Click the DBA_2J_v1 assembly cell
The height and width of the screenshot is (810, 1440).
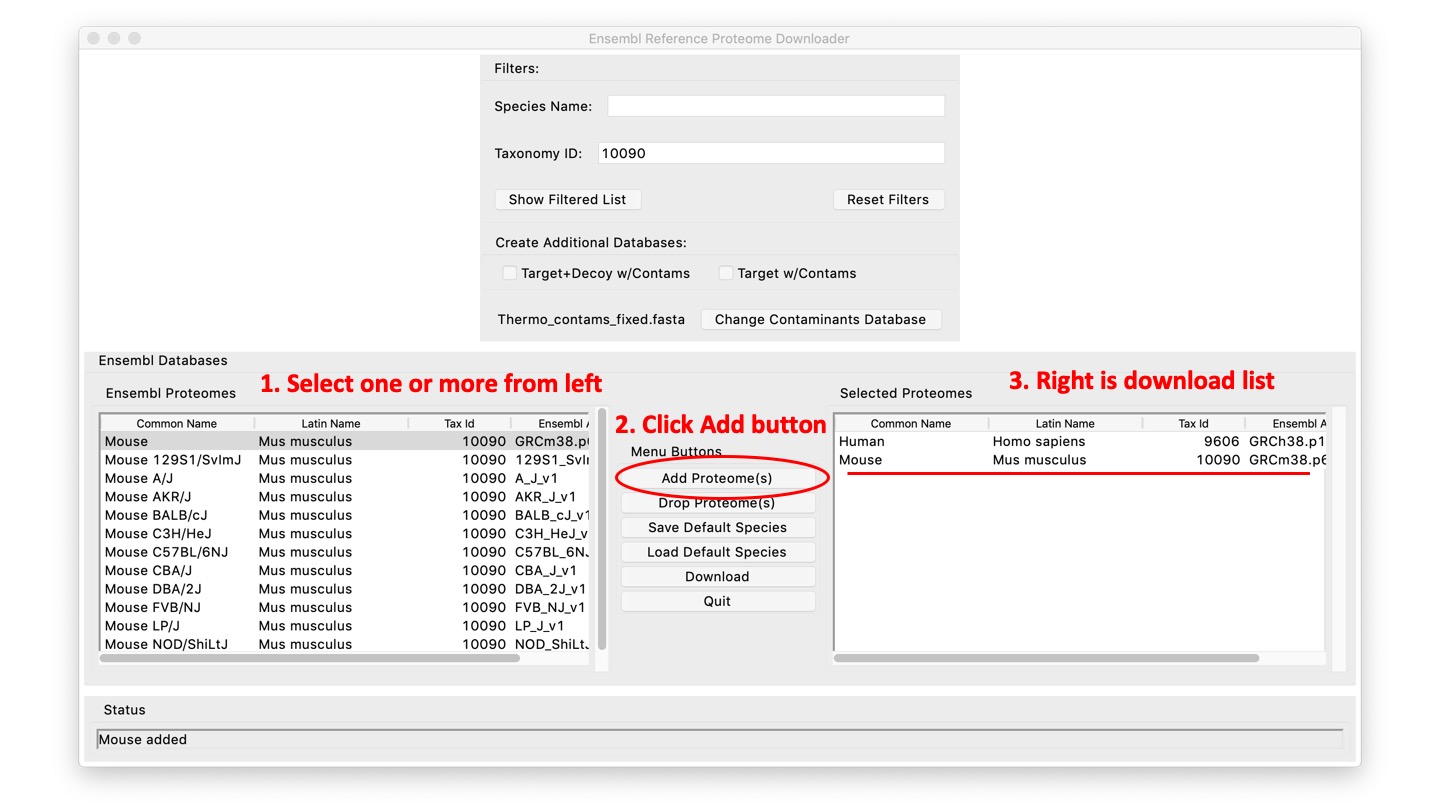tap(550, 589)
